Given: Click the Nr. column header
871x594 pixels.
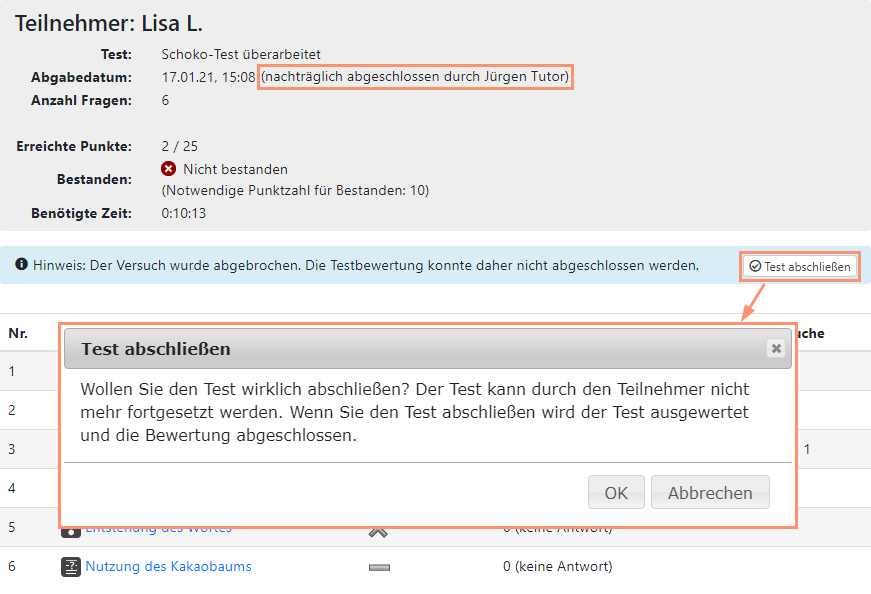Looking at the screenshot, I should point(17,333).
